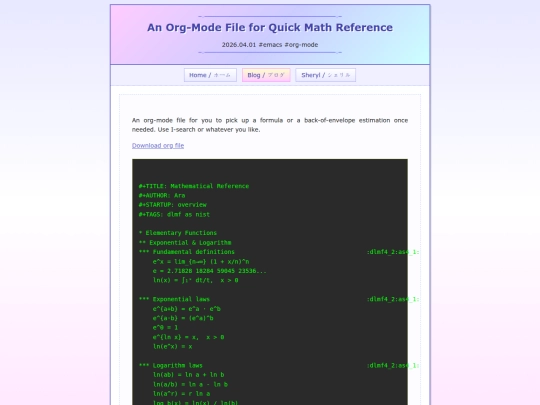
Task: Click the e^(a+b) = e^a · e^b line
Action: click(187, 309)
